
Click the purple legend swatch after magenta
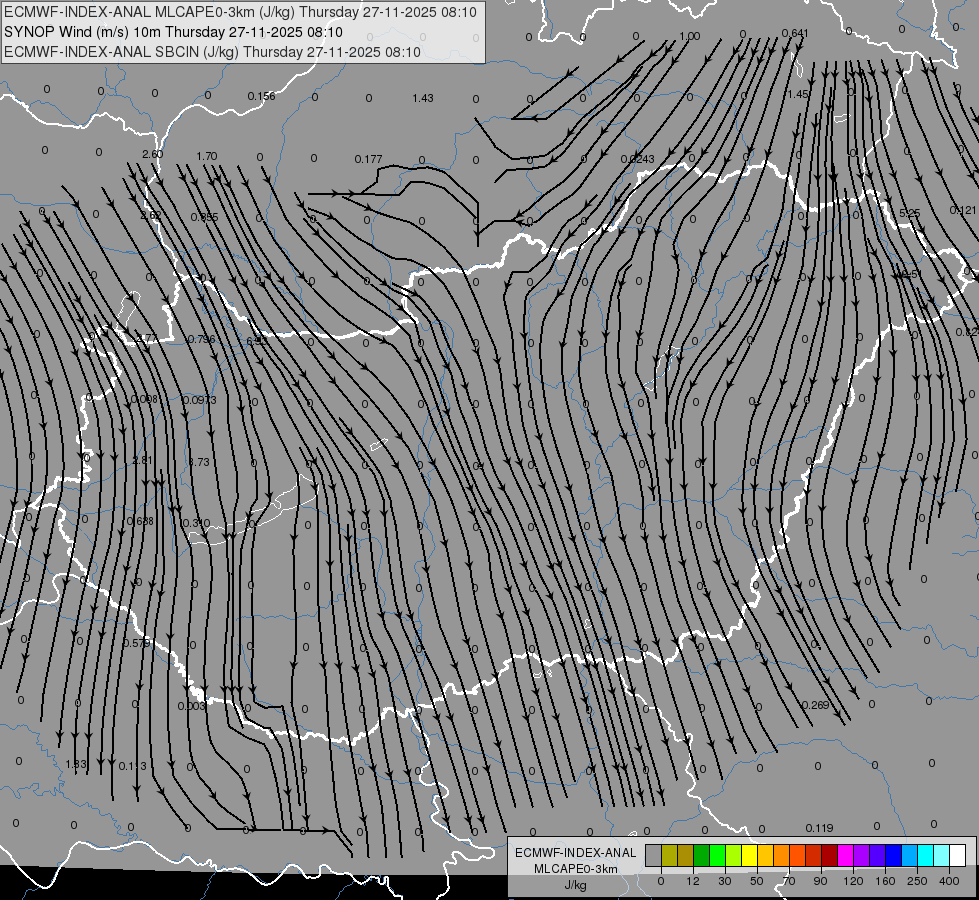pyautogui.click(x=862, y=855)
